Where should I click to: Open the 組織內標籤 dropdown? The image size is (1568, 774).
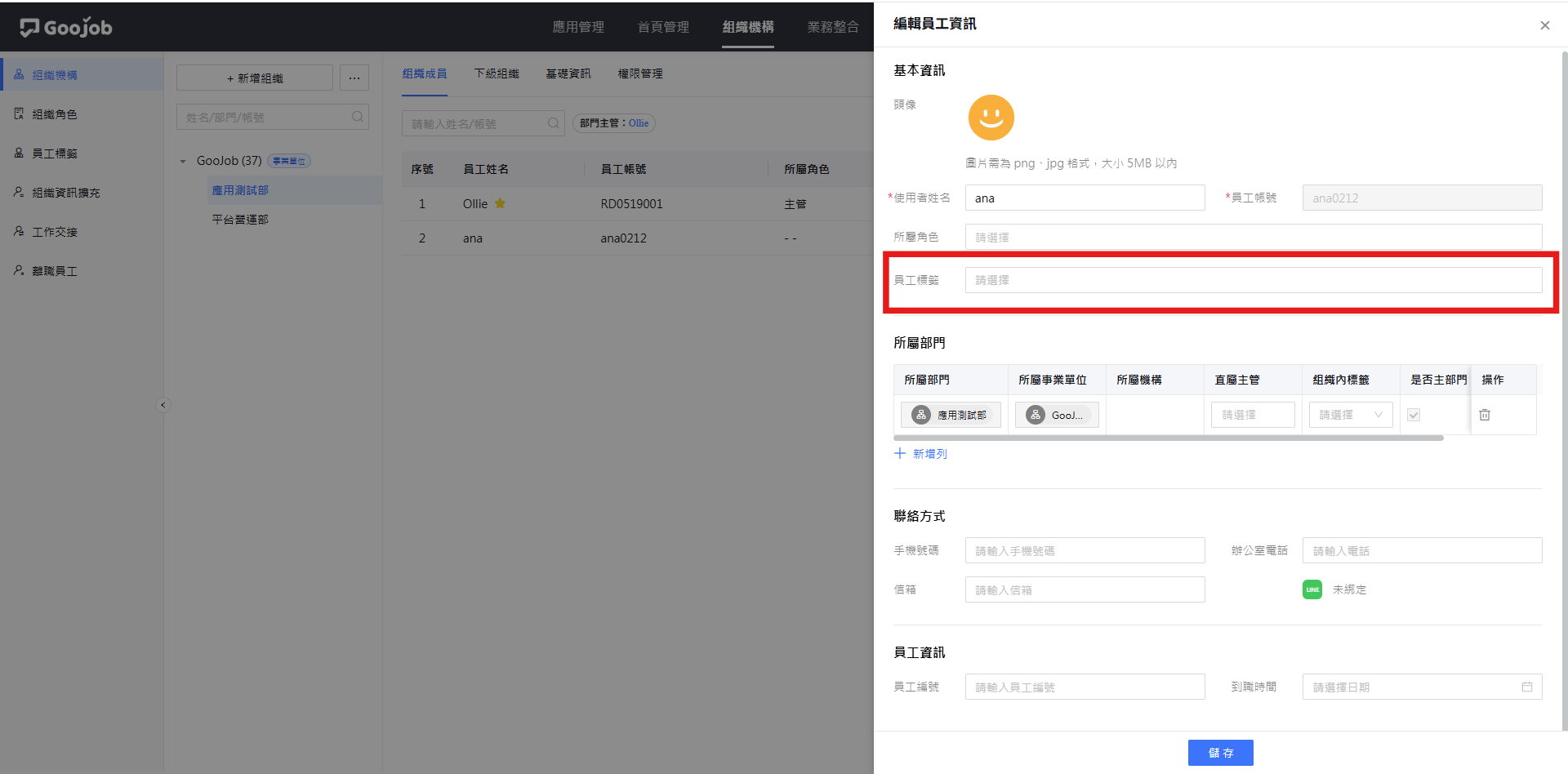click(x=1351, y=415)
